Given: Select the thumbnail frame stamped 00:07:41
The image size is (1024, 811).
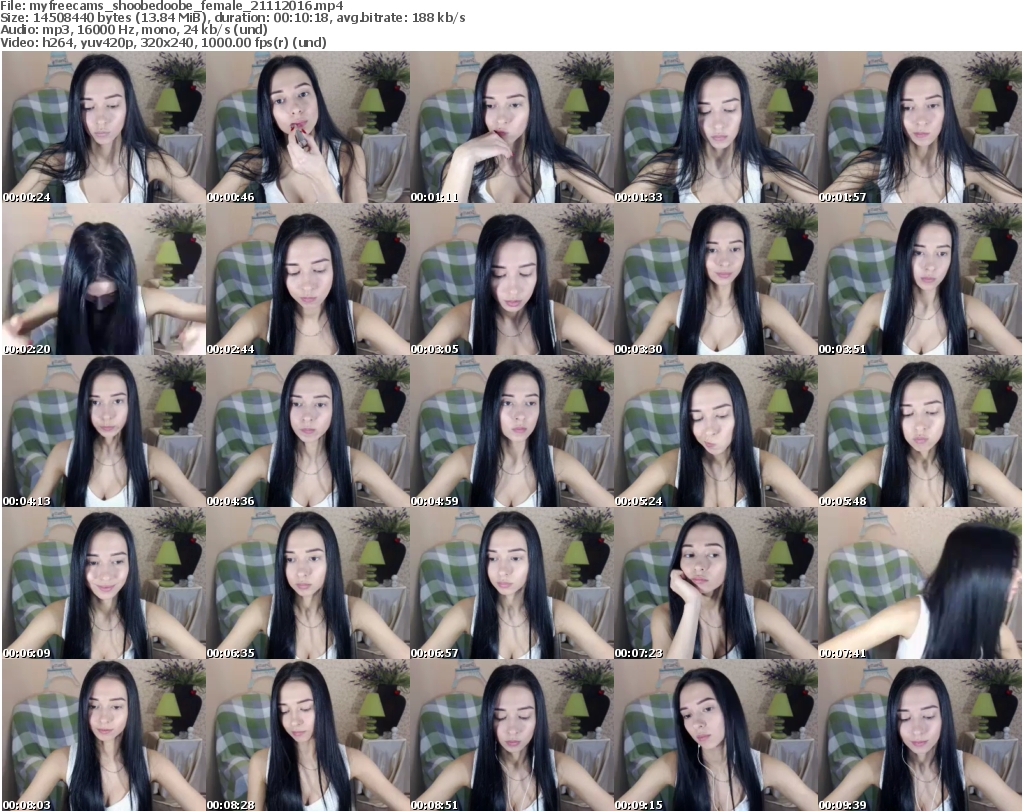Looking at the screenshot, I should click(x=920, y=583).
